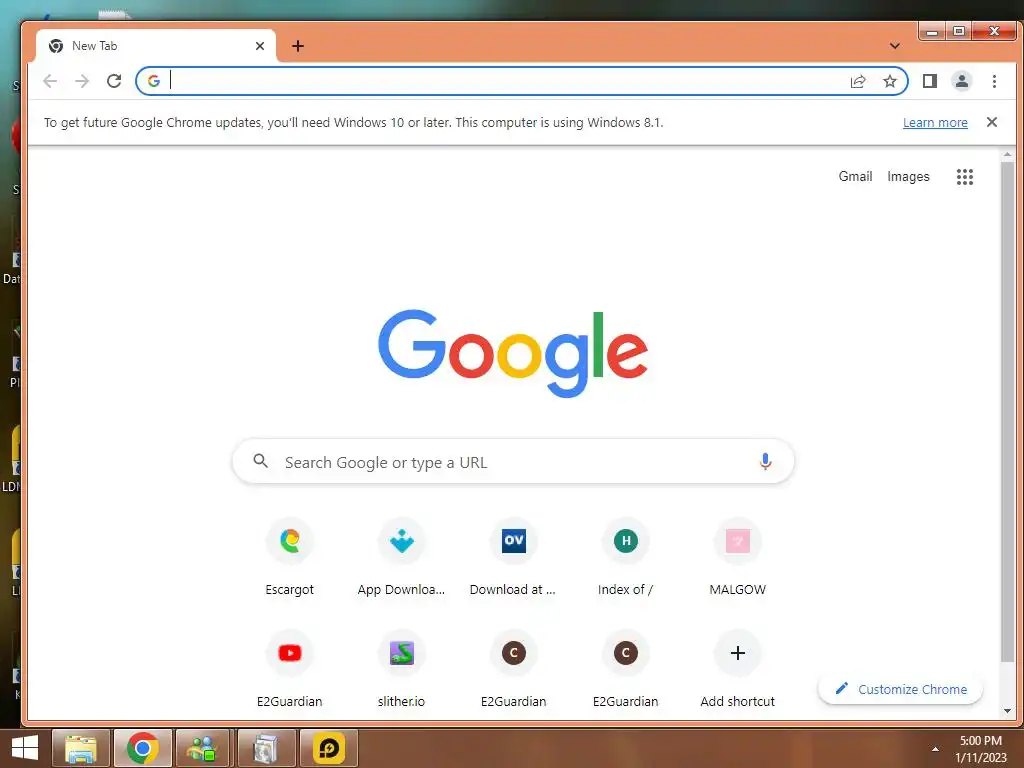
Task: Select the New Tab tab
Action: [155, 46]
